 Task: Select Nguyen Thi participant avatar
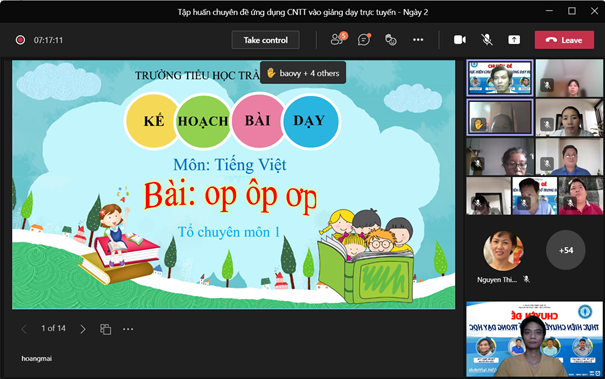coord(503,251)
